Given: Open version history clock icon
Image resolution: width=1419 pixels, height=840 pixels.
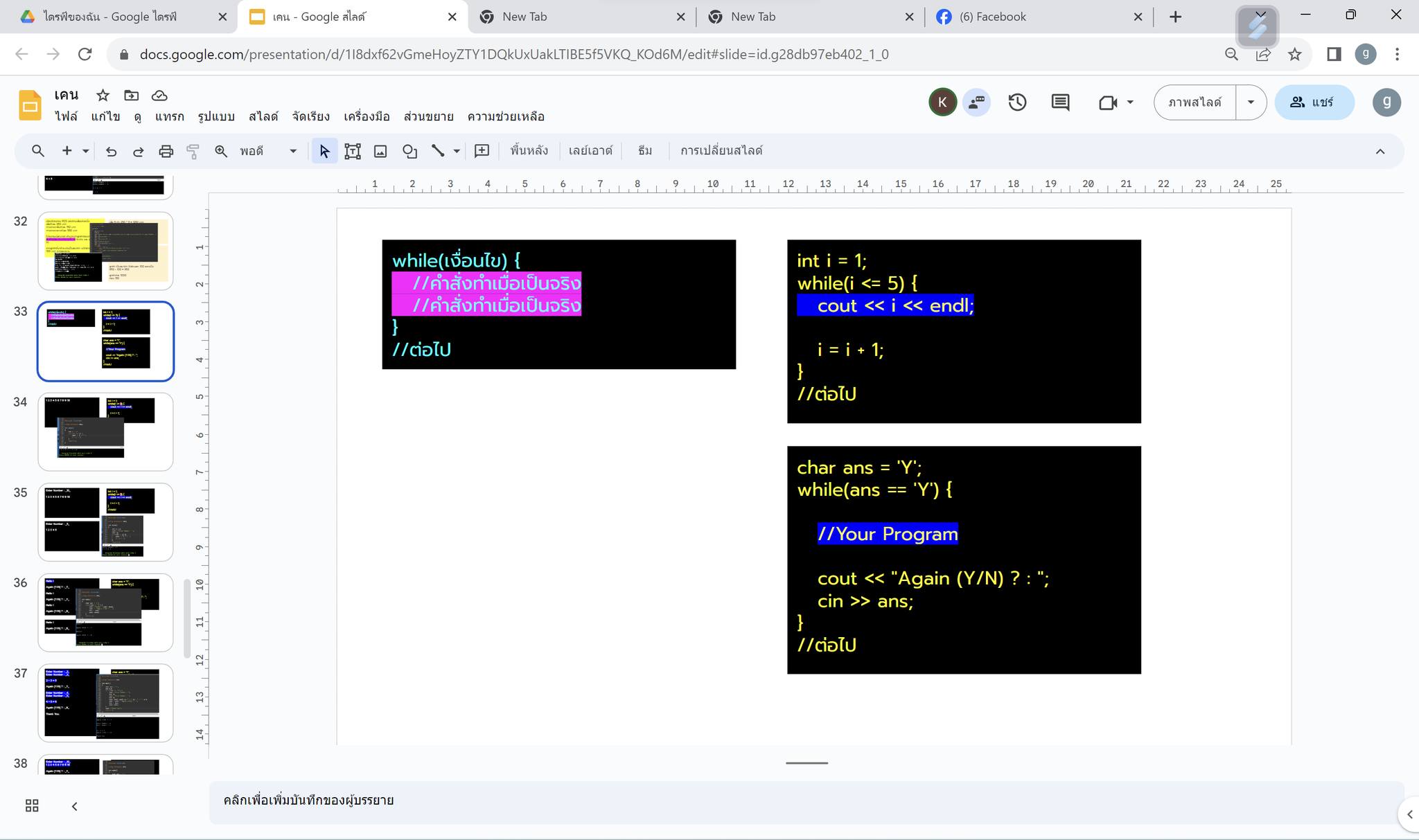Looking at the screenshot, I should coord(1017,102).
